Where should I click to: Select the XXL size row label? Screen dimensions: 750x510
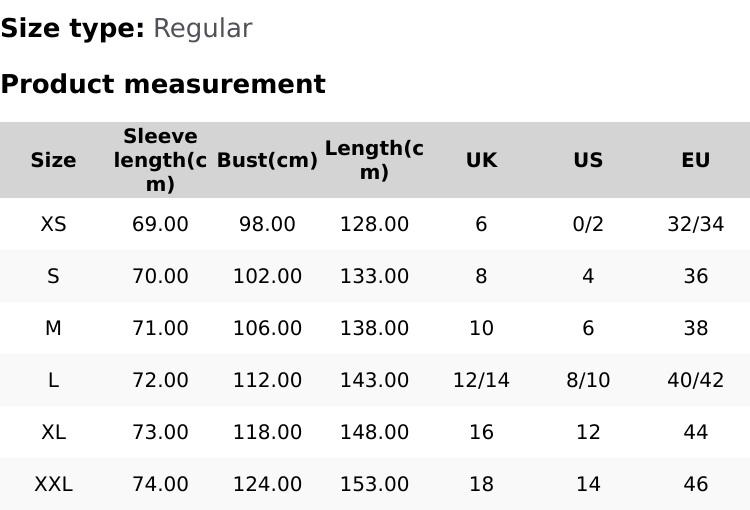click(x=53, y=484)
